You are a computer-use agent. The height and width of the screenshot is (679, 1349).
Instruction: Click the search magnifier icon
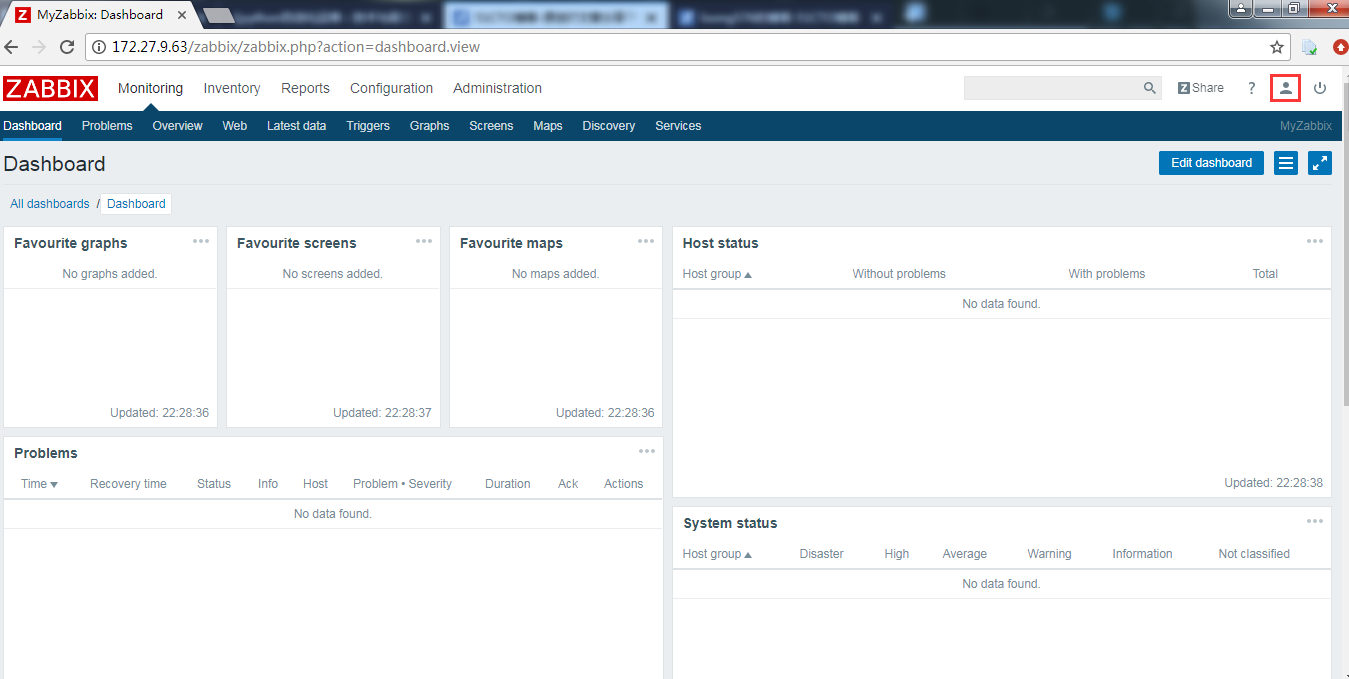coord(1149,88)
